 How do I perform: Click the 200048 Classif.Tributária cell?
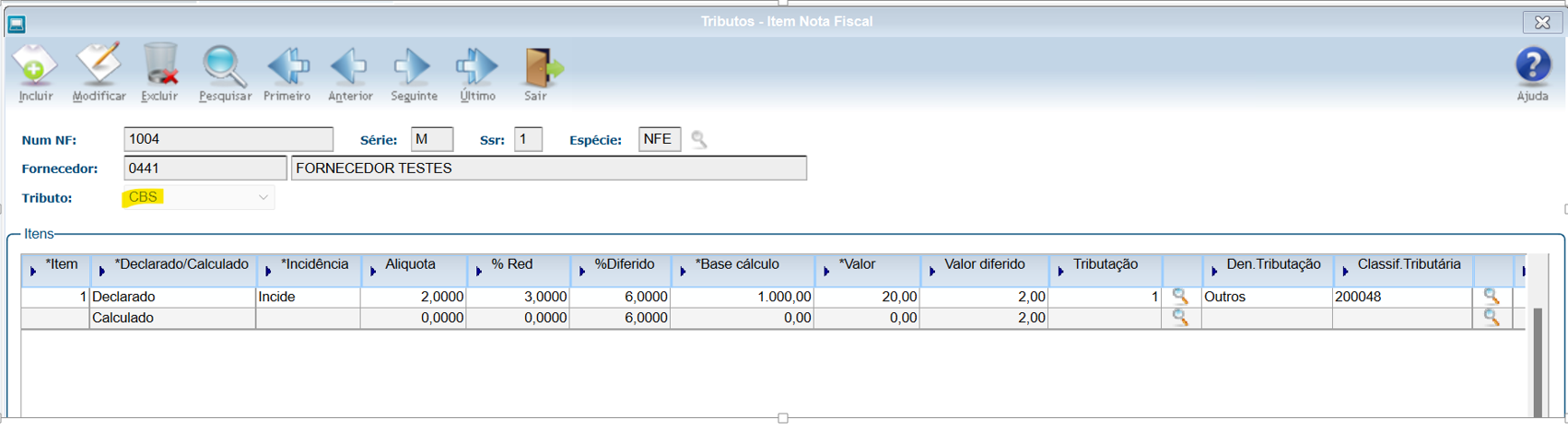point(1403,297)
